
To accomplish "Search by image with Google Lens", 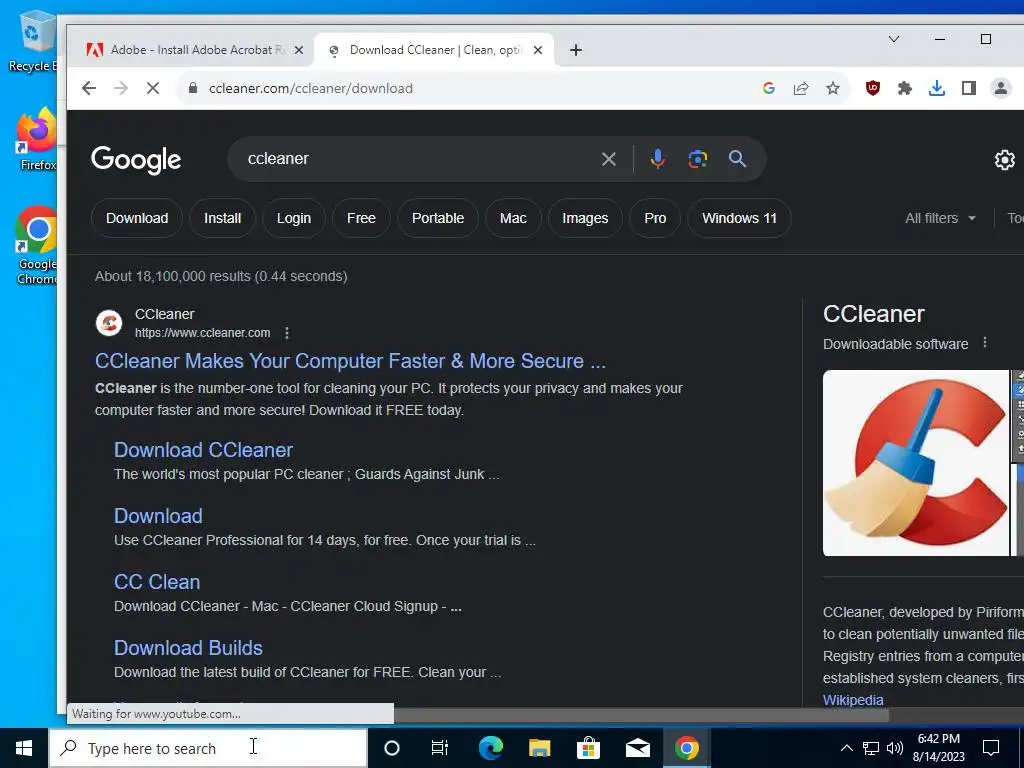I will [697, 159].
